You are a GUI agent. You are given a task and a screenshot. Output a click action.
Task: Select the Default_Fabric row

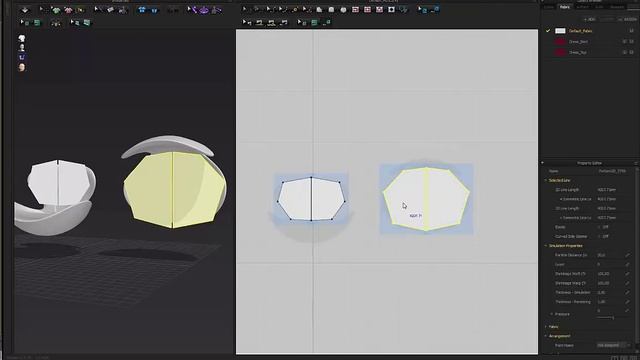[x=590, y=31]
